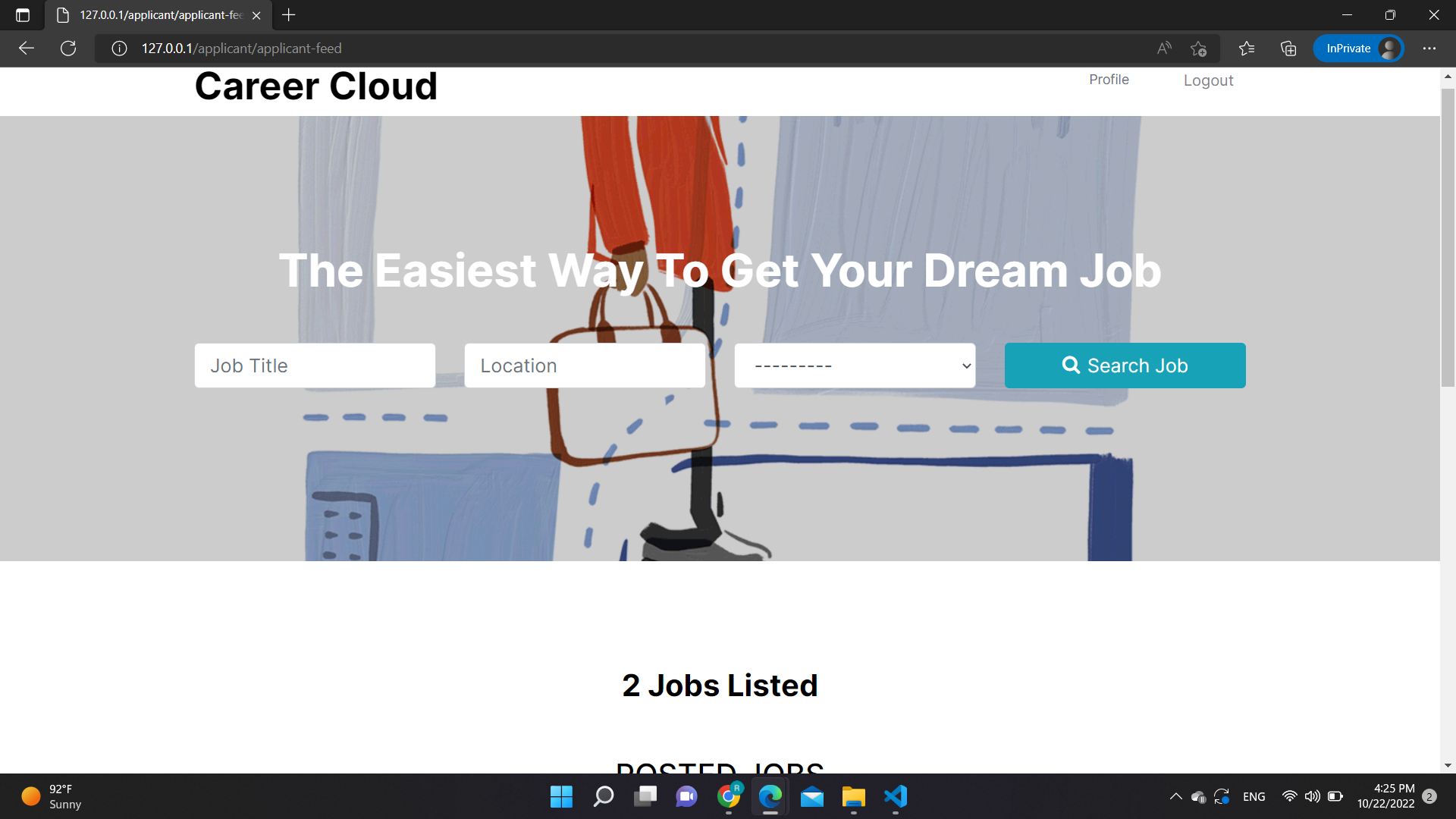Screen dimensions: 1456x819
Task: Open the Settings and more menu
Action: [x=1430, y=48]
